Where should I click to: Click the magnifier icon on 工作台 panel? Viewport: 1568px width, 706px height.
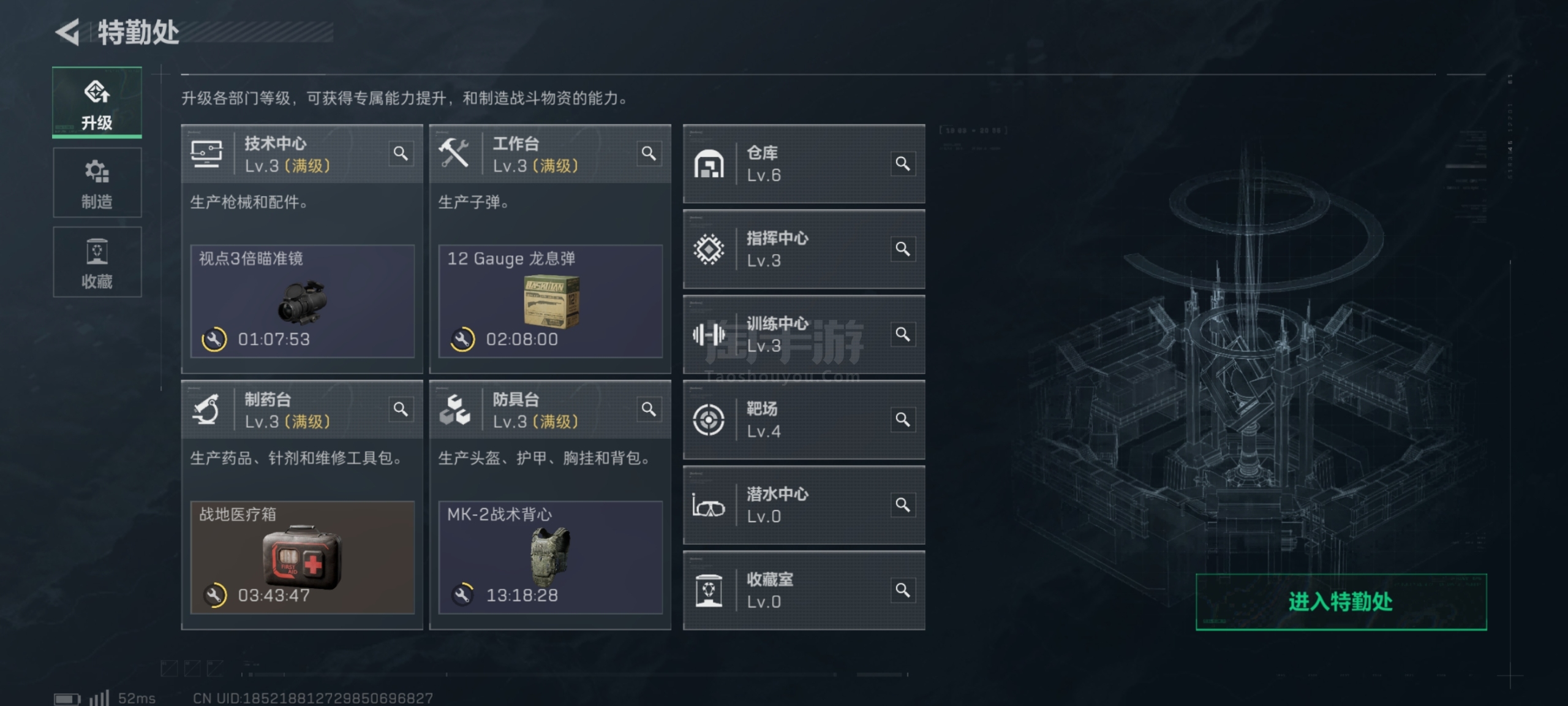pos(649,153)
